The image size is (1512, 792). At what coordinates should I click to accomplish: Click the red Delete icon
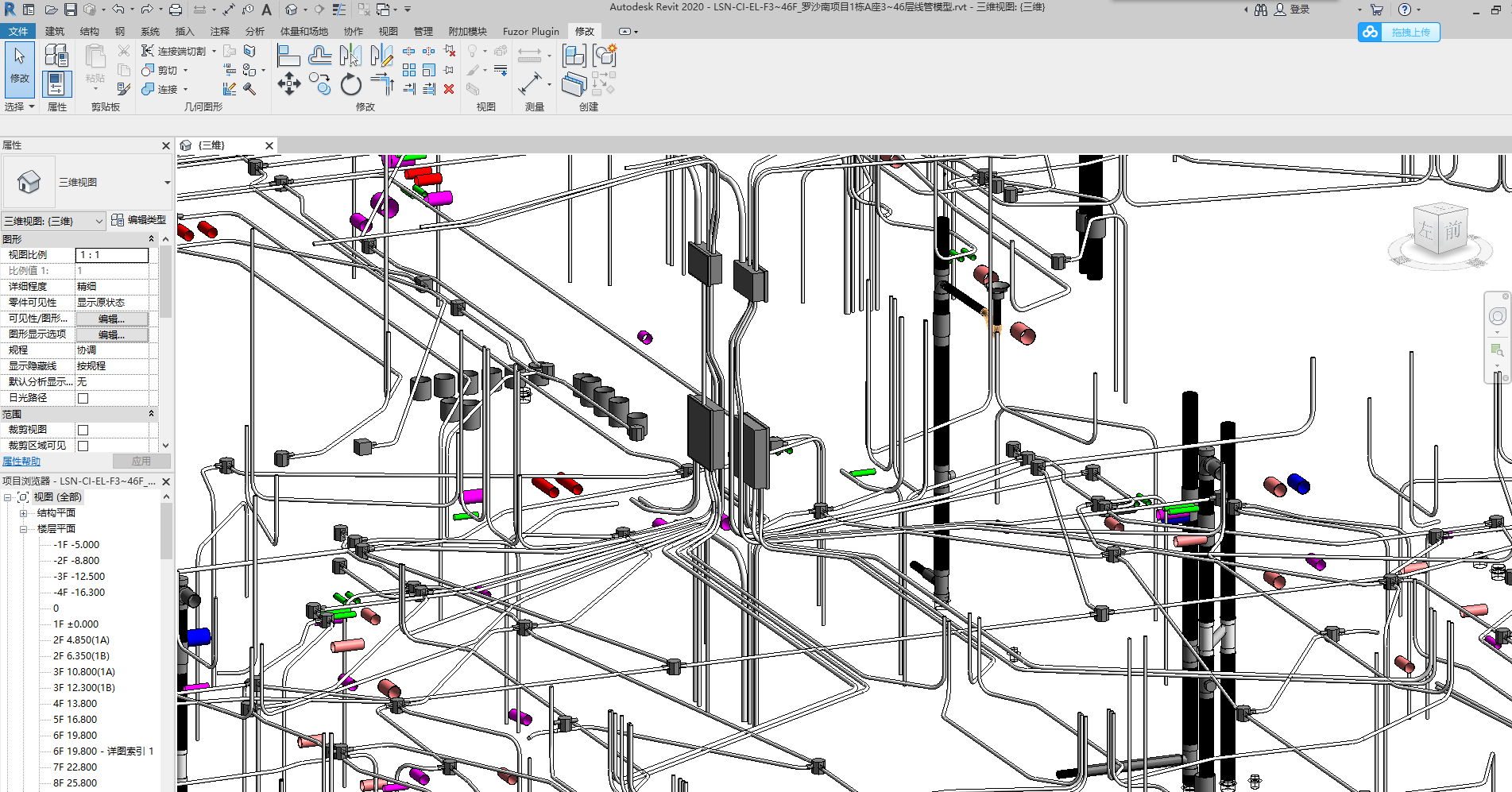449,89
